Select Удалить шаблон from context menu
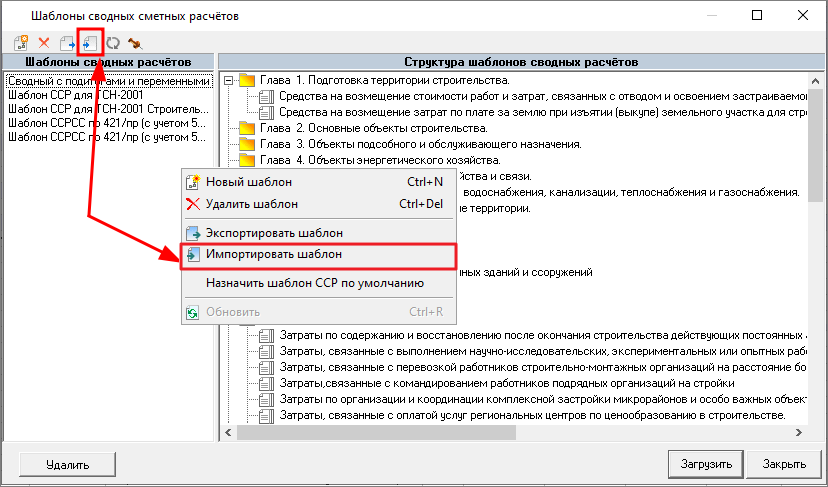828x487 pixels. (251, 204)
